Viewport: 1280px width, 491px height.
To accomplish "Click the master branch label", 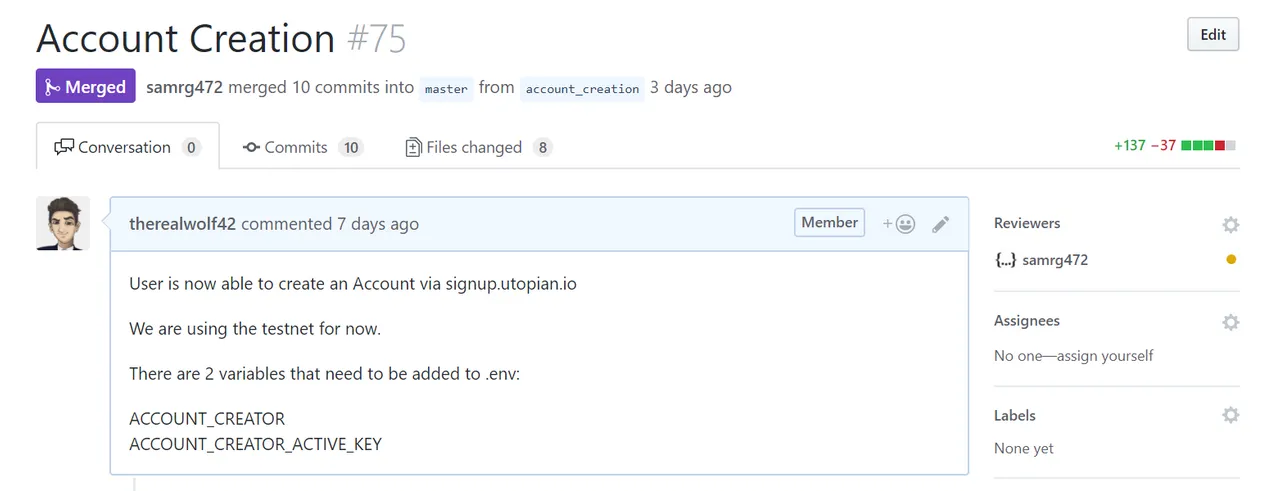I will pos(446,88).
